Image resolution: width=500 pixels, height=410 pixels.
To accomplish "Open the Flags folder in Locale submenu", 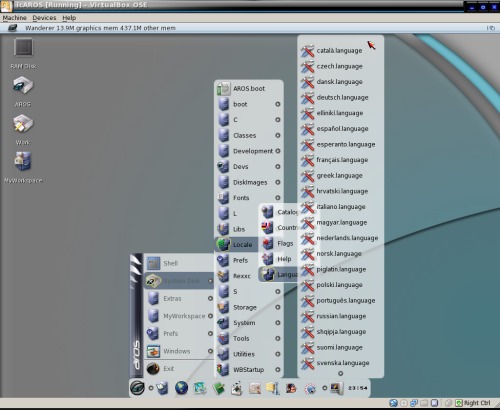I will click(278, 244).
